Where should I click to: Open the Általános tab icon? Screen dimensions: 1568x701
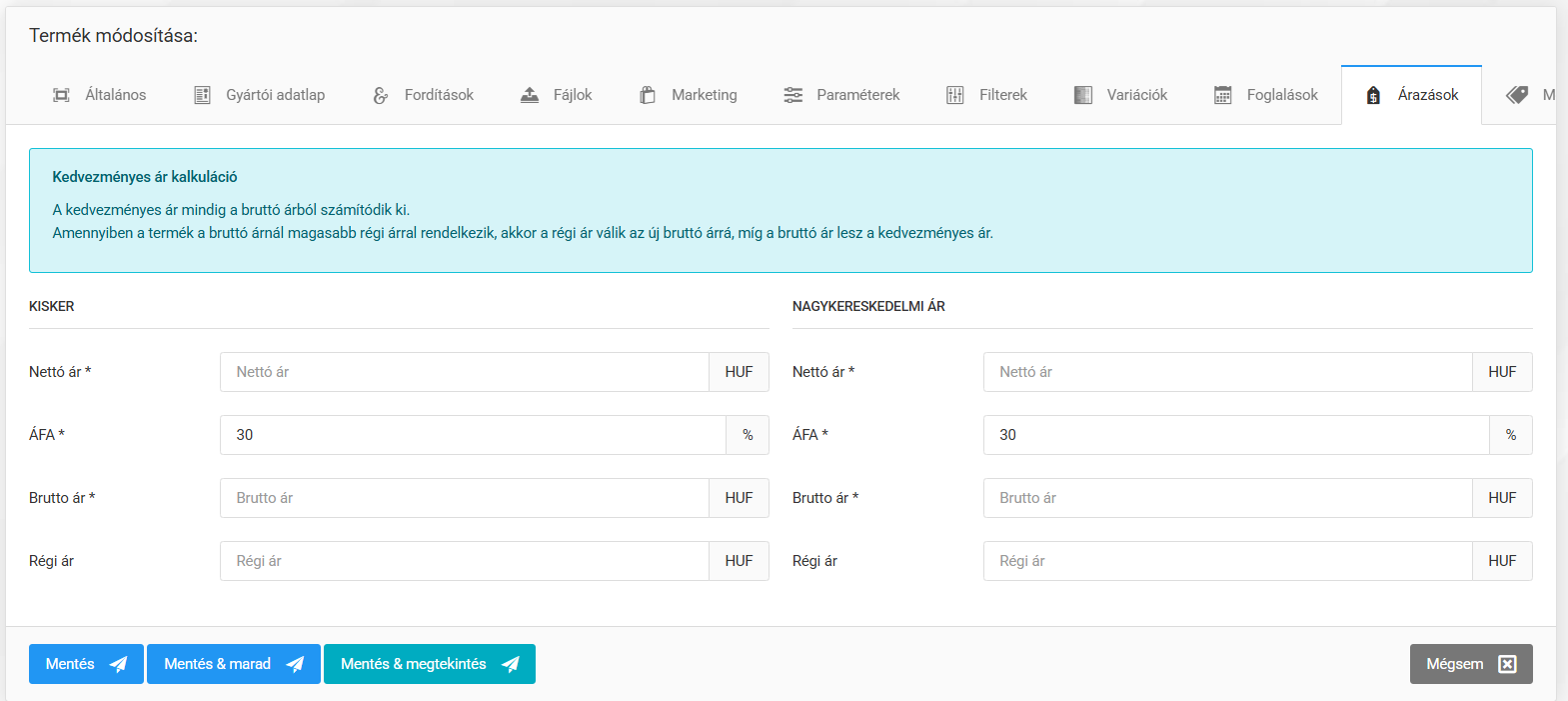tap(61, 95)
